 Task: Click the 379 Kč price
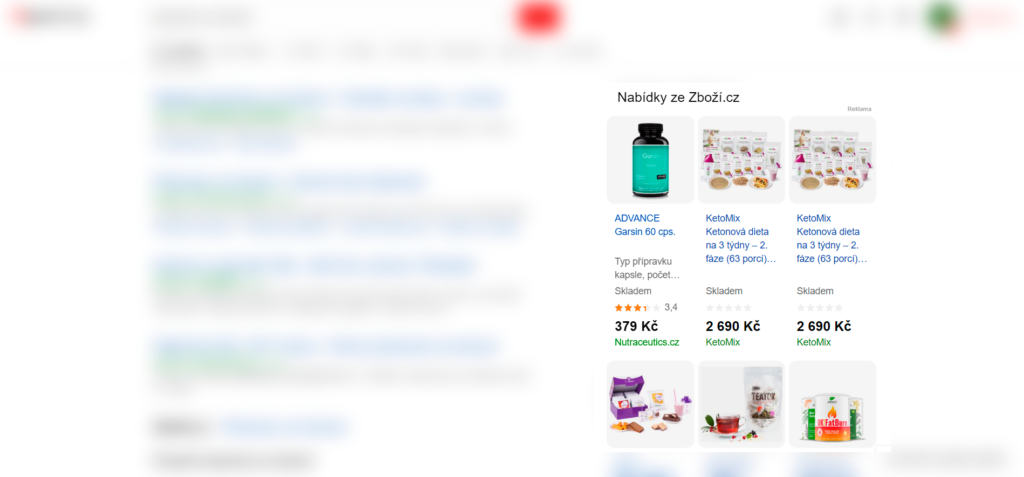tap(636, 326)
